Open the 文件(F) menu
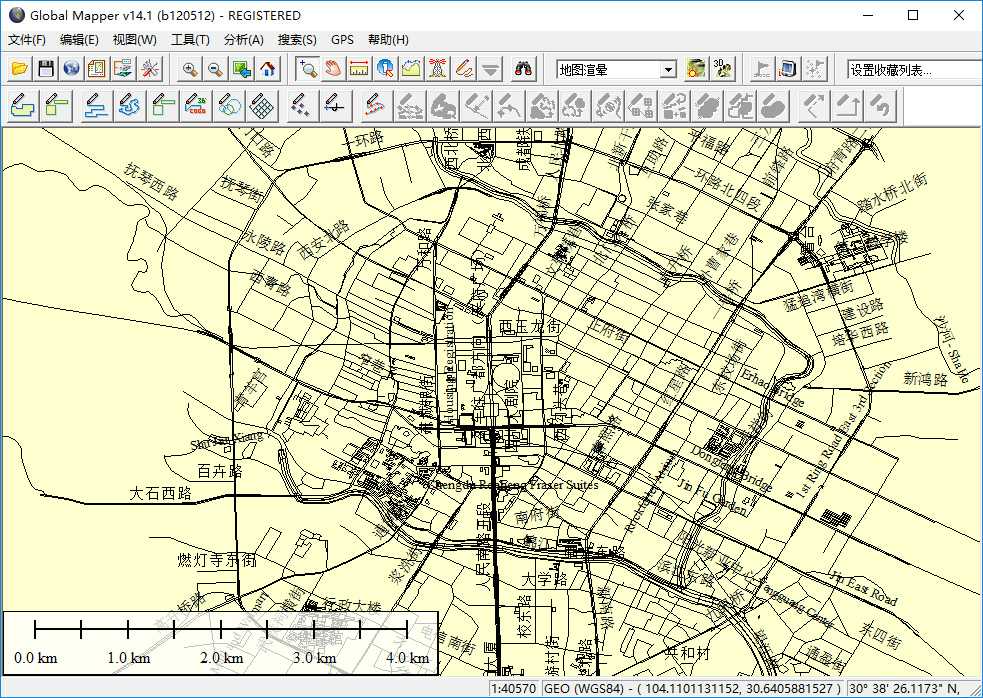Screen dimensions: 983x698 pyautogui.click(x=27, y=40)
